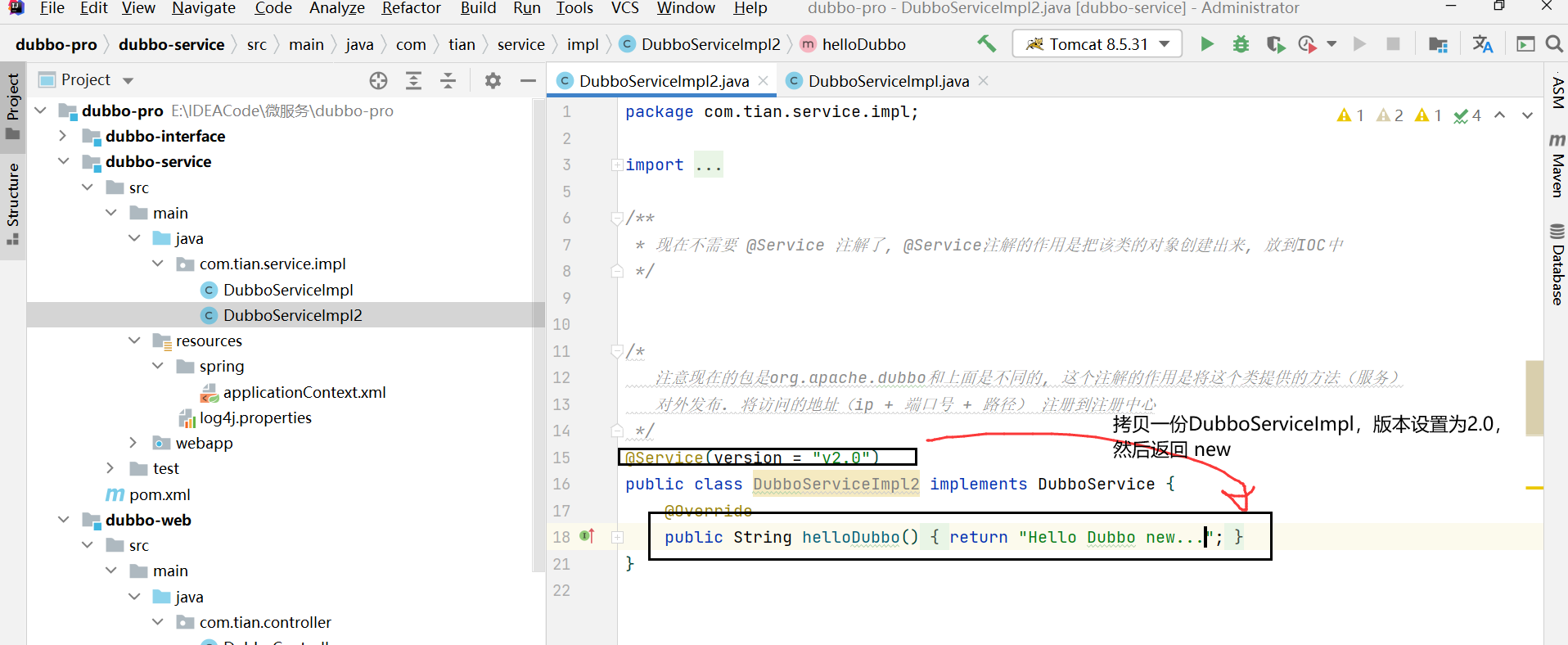The height and width of the screenshot is (645, 1568).
Task: Open Search Everywhere magnifier
Action: tap(1554, 43)
